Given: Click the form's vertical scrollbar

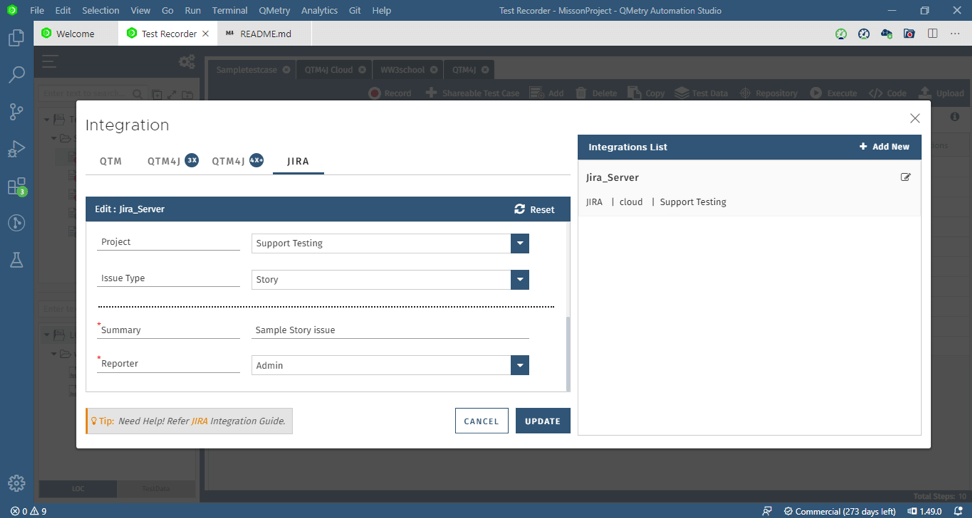Looking at the screenshot, I should coord(568,354).
